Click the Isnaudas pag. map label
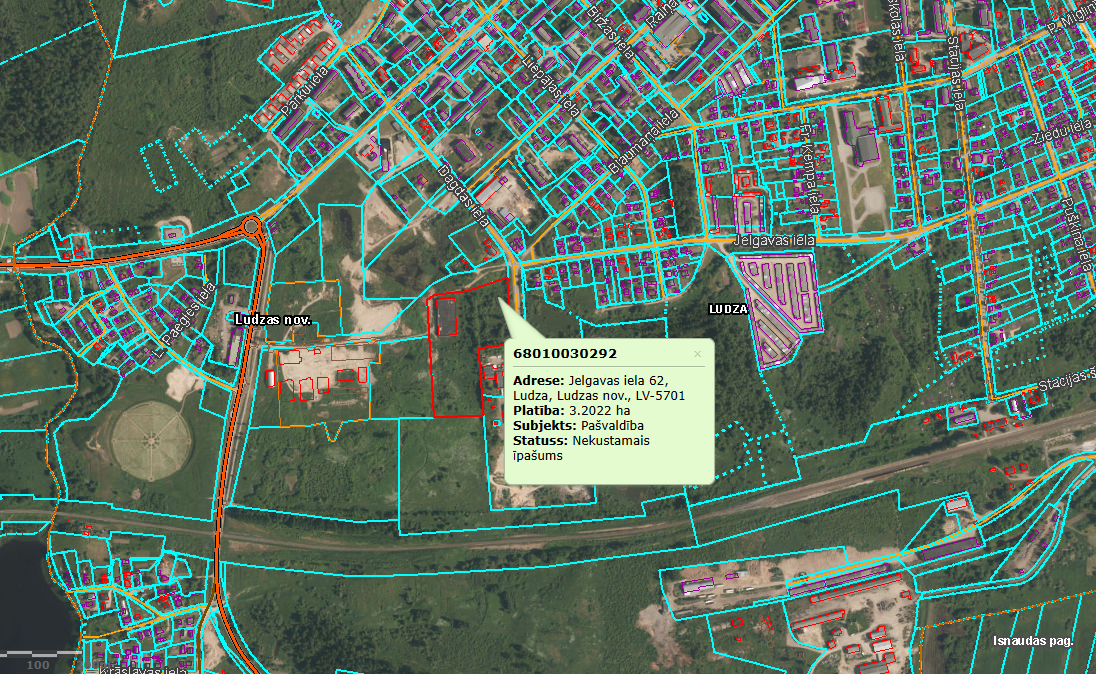 (x=1033, y=641)
